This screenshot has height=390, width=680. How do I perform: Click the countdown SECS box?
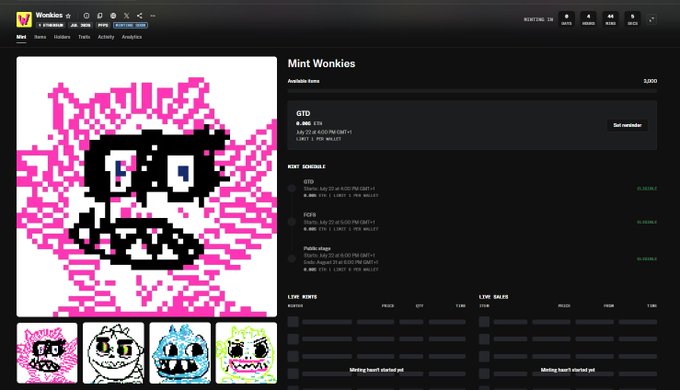tap(633, 20)
